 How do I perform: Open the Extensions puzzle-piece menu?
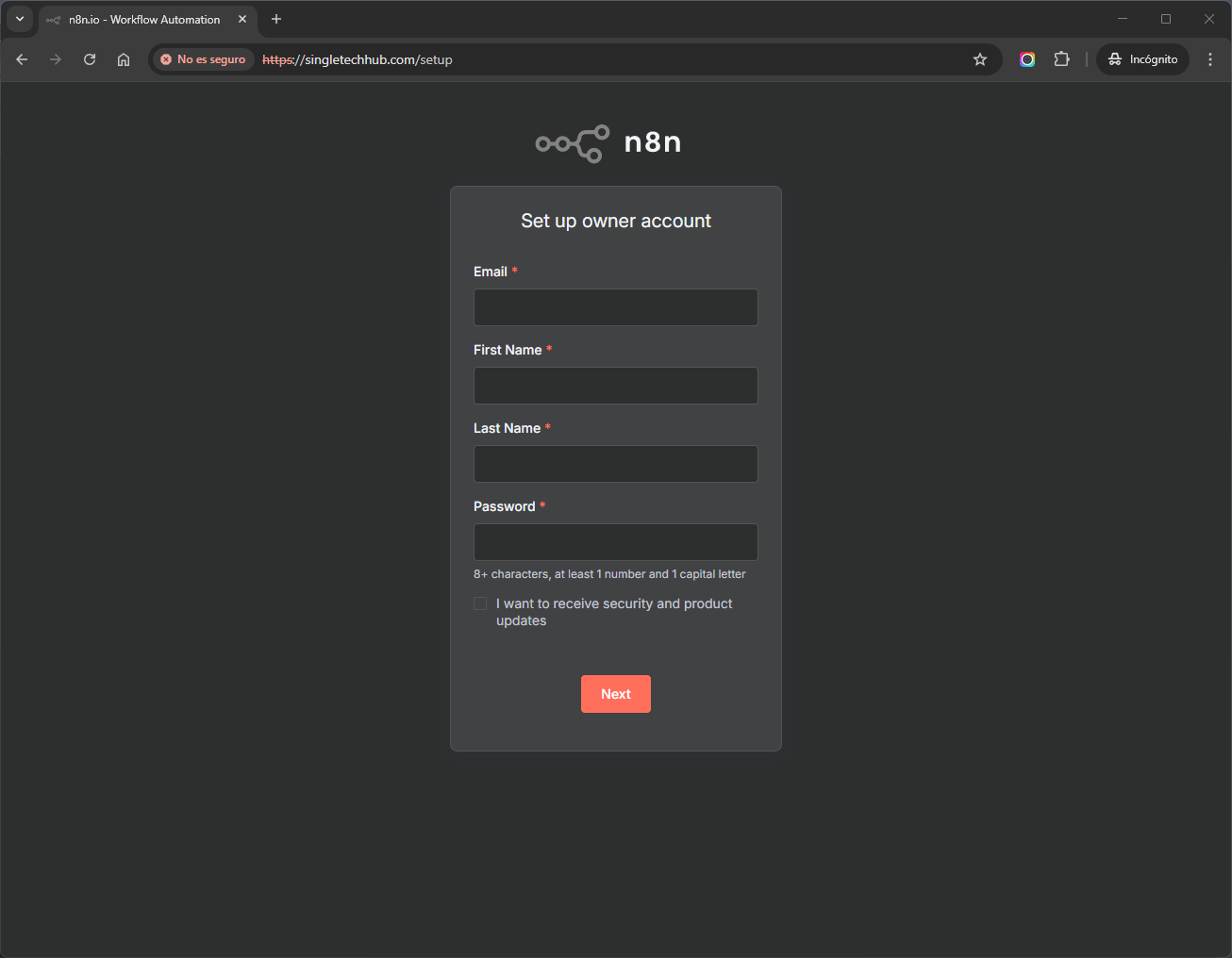click(1061, 59)
